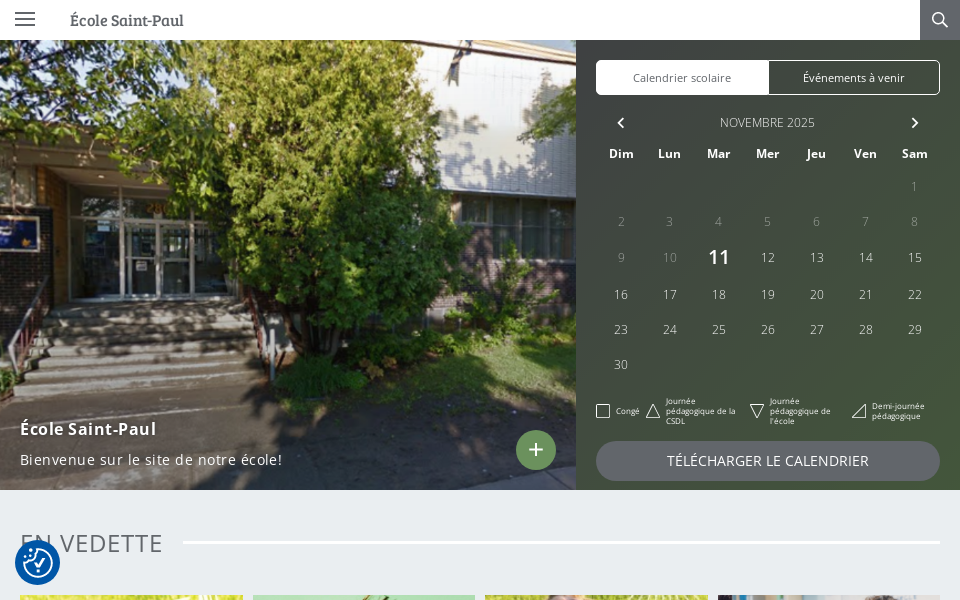Open the blue cookie consent badge
The height and width of the screenshot is (600, 960).
coord(37,563)
